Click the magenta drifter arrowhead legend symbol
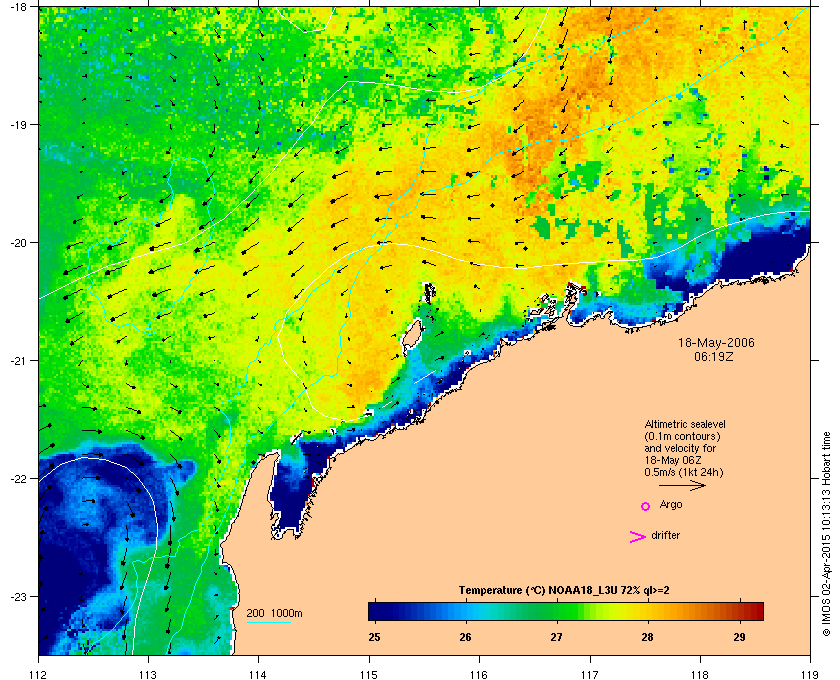The width and height of the screenshot is (840, 680). [x=638, y=537]
